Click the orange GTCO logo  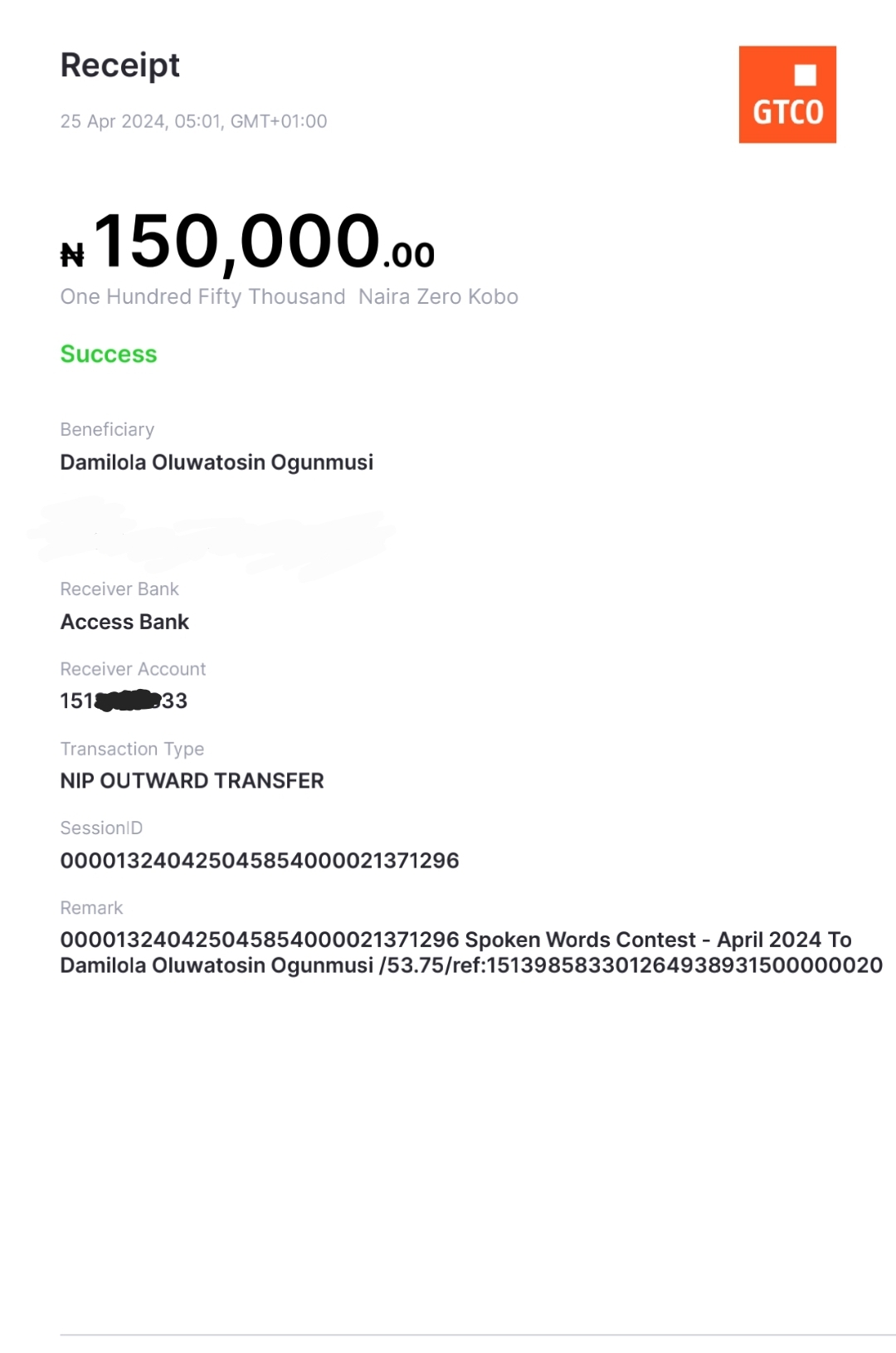click(786, 95)
